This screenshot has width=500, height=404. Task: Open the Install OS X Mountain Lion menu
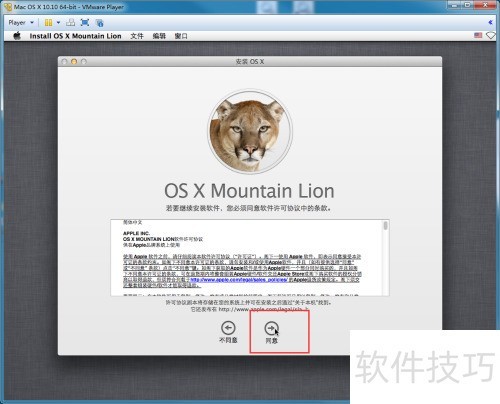pyautogui.click(x=75, y=36)
